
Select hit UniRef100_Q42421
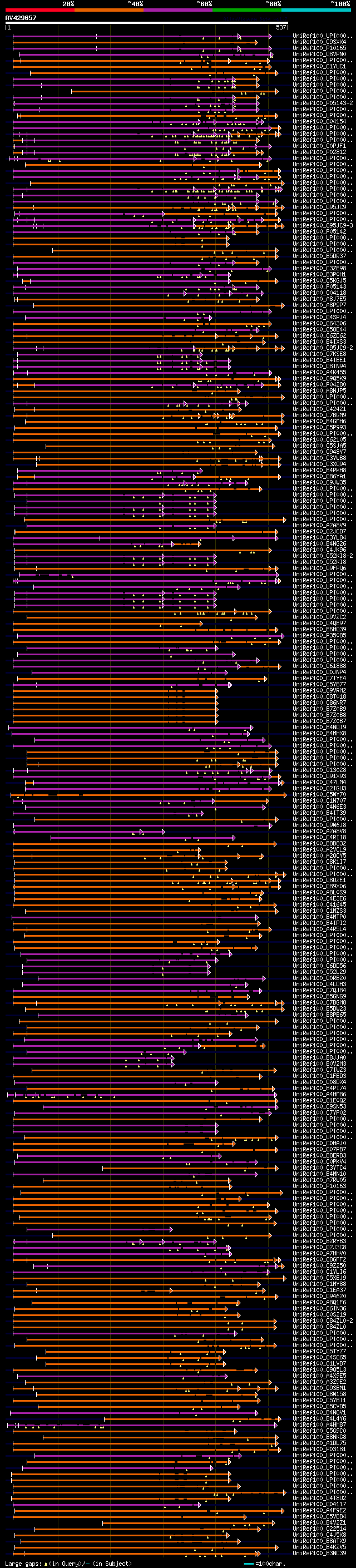(x=319, y=409)
